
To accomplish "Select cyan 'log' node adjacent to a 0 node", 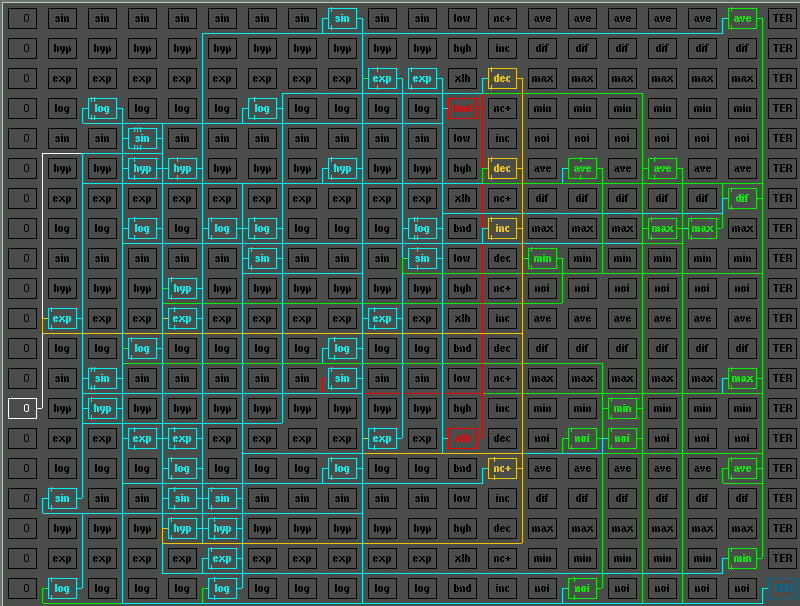I will (x=62, y=588).
